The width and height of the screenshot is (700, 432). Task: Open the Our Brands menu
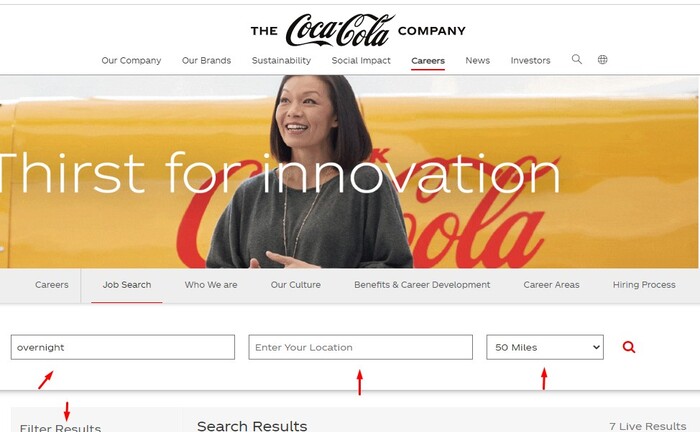[206, 60]
